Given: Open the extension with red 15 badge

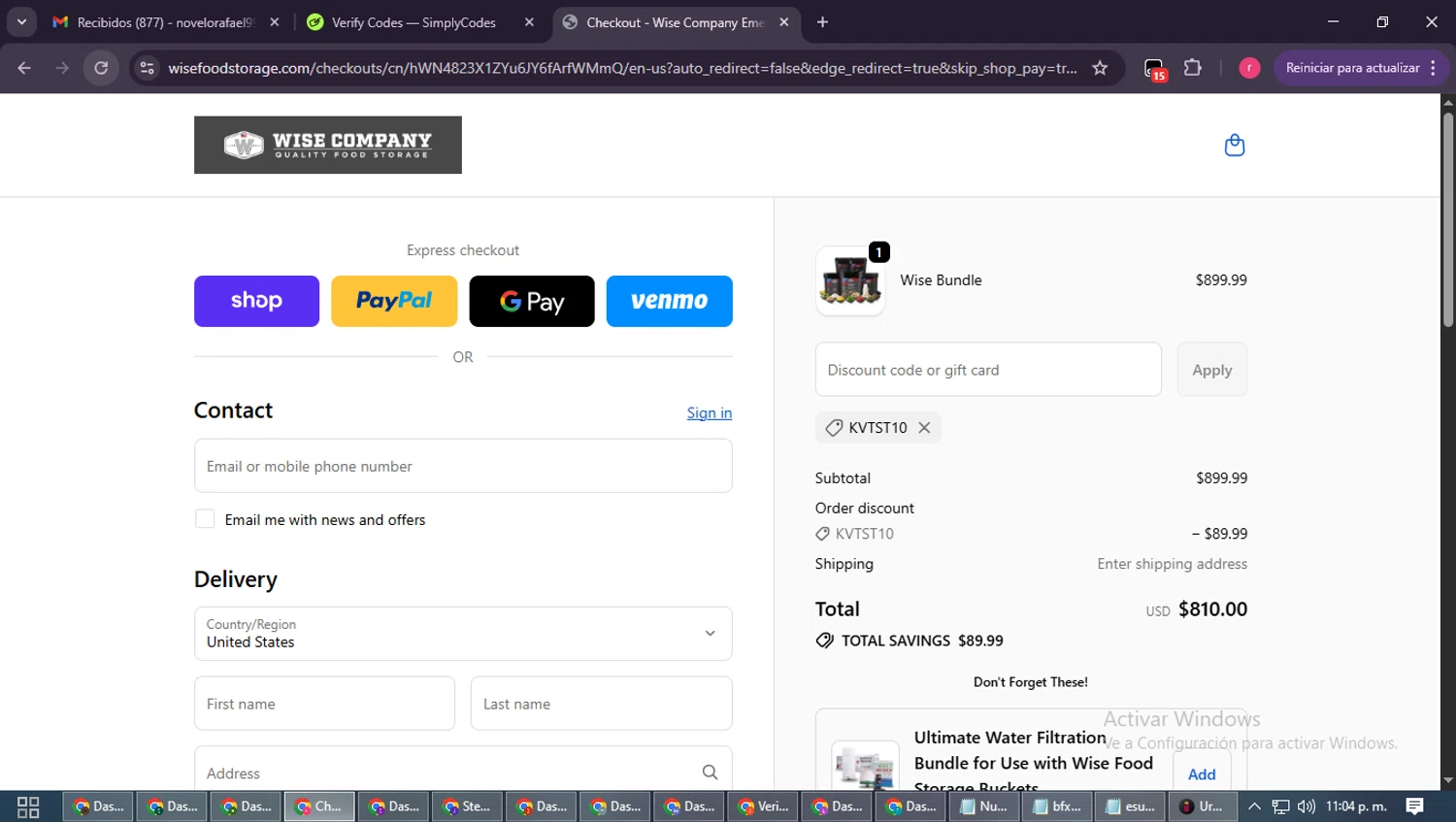Looking at the screenshot, I should 1154,69.
